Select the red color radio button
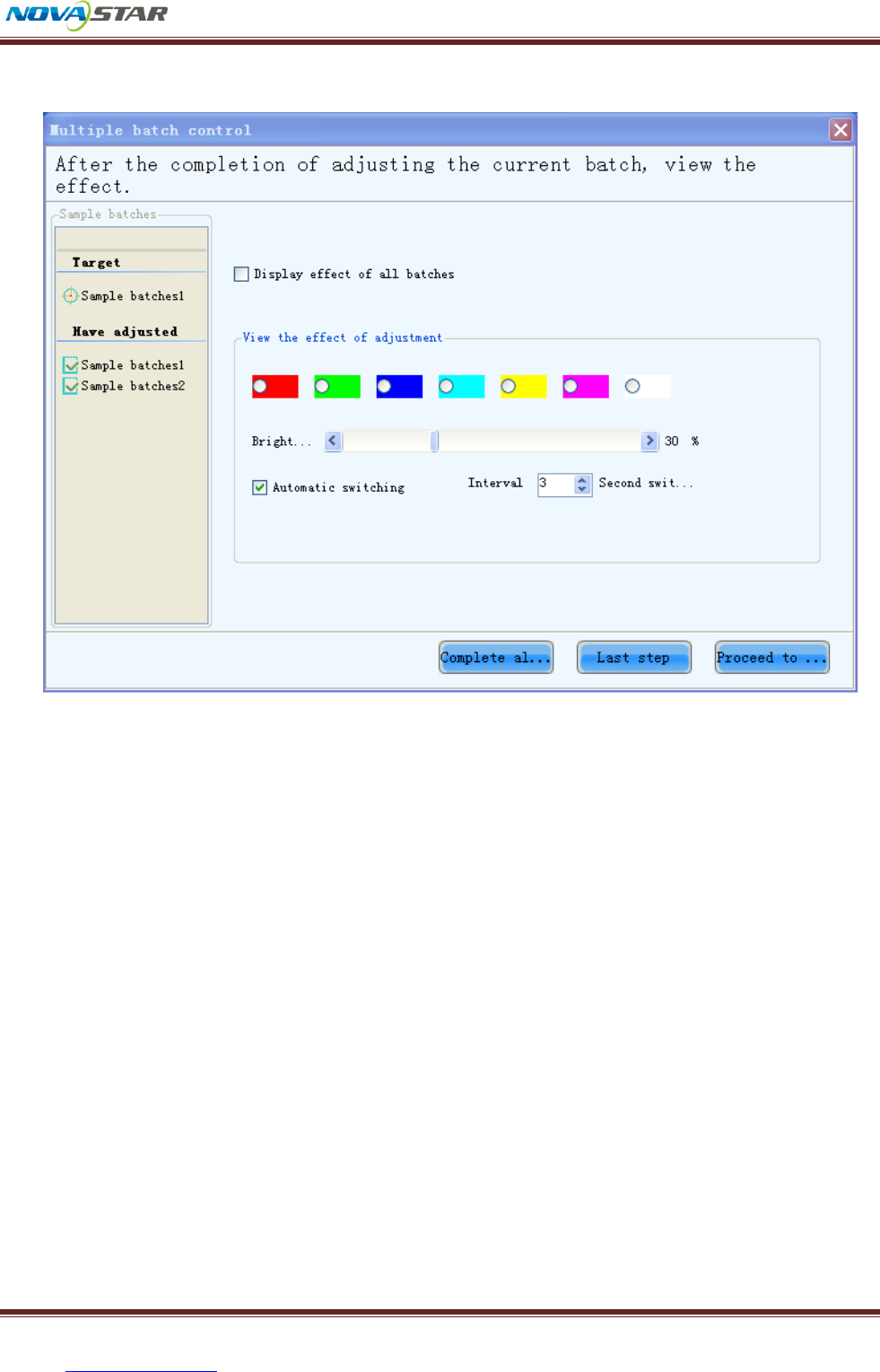The width and height of the screenshot is (880, 1372). tap(260, 386)
